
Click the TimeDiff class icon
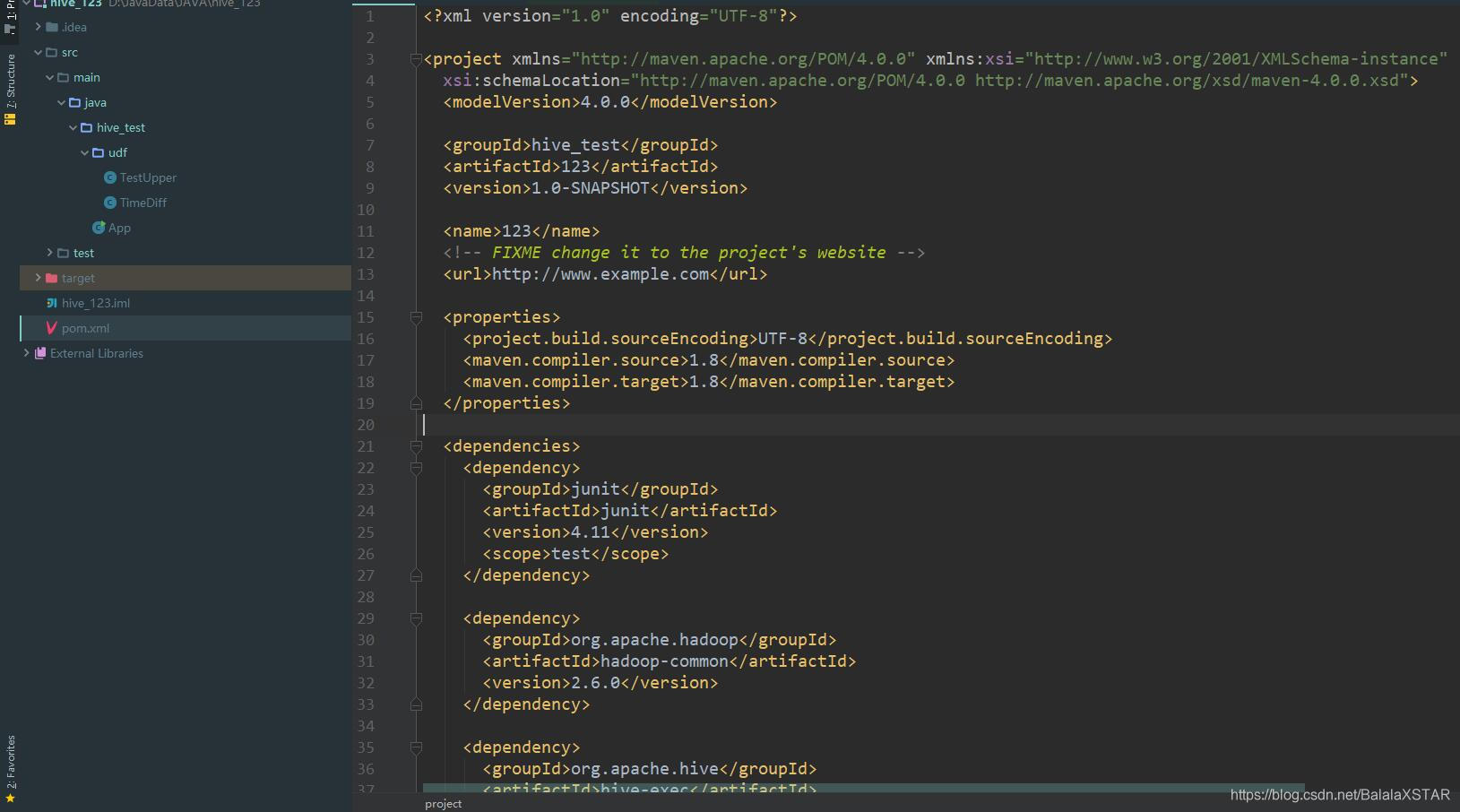110,203
